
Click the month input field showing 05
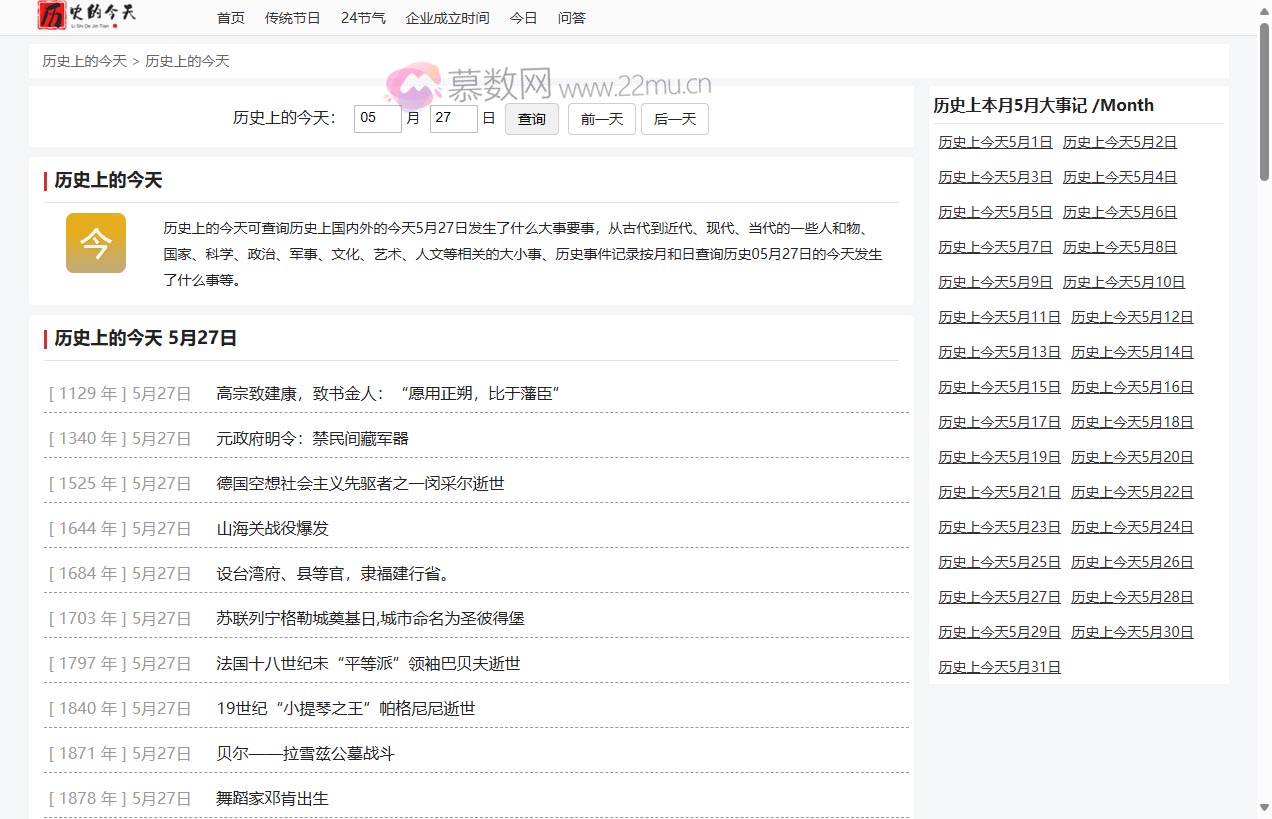click(x=377, y=118)
